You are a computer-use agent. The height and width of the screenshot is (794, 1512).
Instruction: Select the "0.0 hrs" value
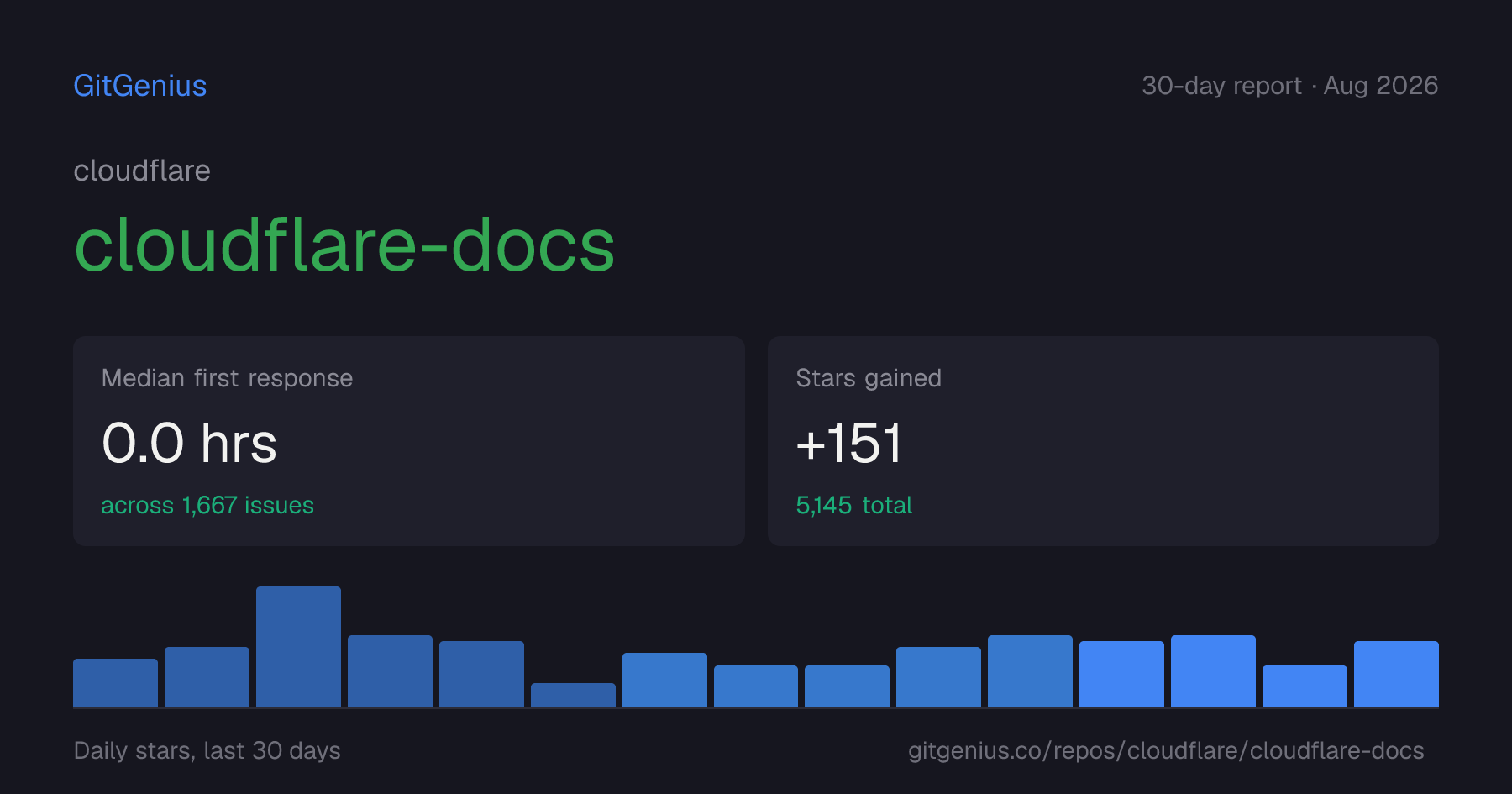(189, 443)
